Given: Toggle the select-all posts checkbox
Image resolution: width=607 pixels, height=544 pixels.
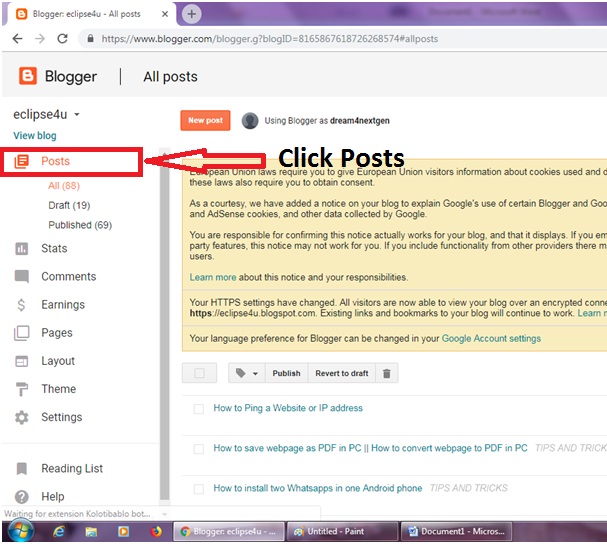Looking at the screenshot, I should (x=199, y=373).
